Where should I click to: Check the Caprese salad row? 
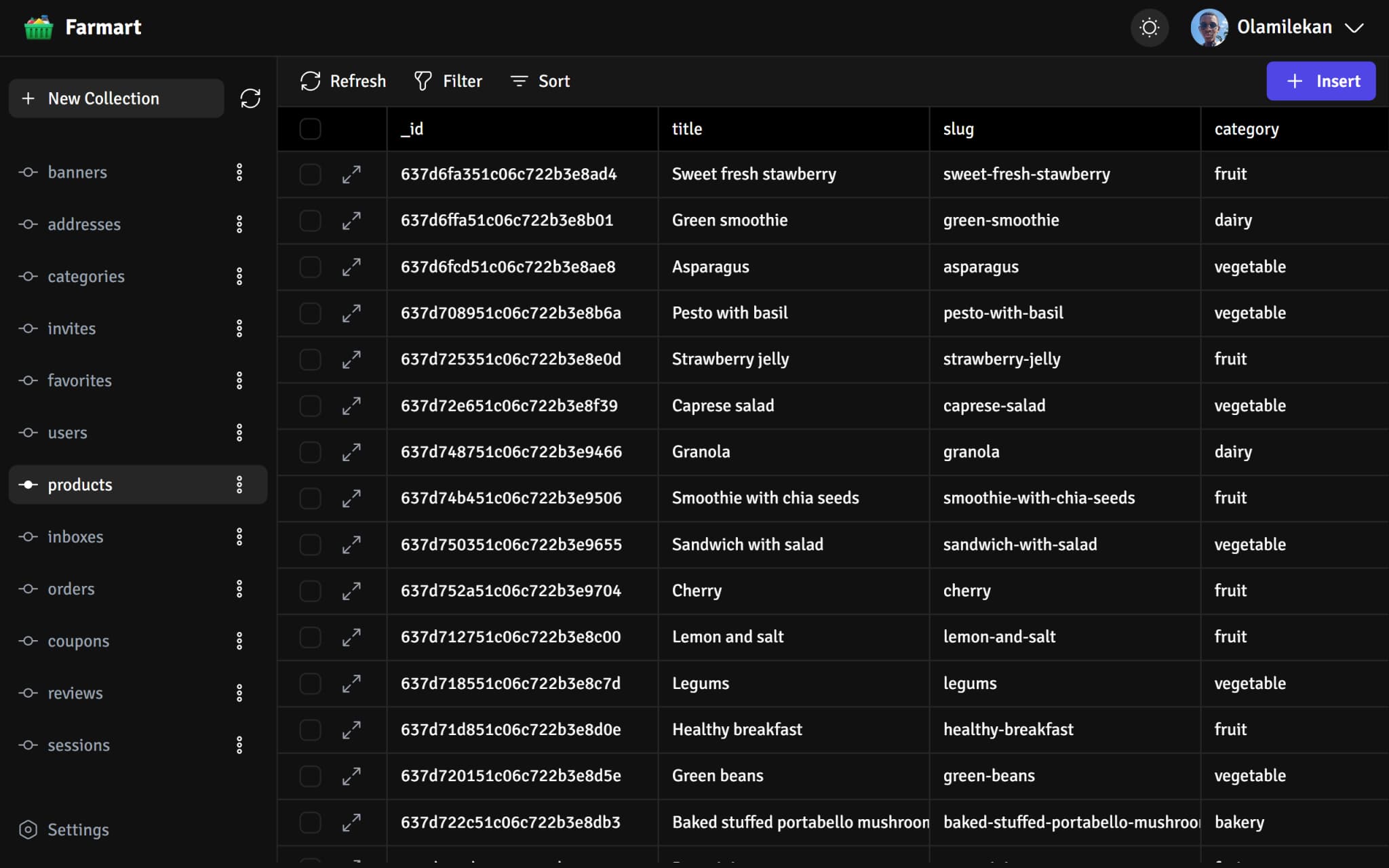pyautogui.click(x=310, y=406)
